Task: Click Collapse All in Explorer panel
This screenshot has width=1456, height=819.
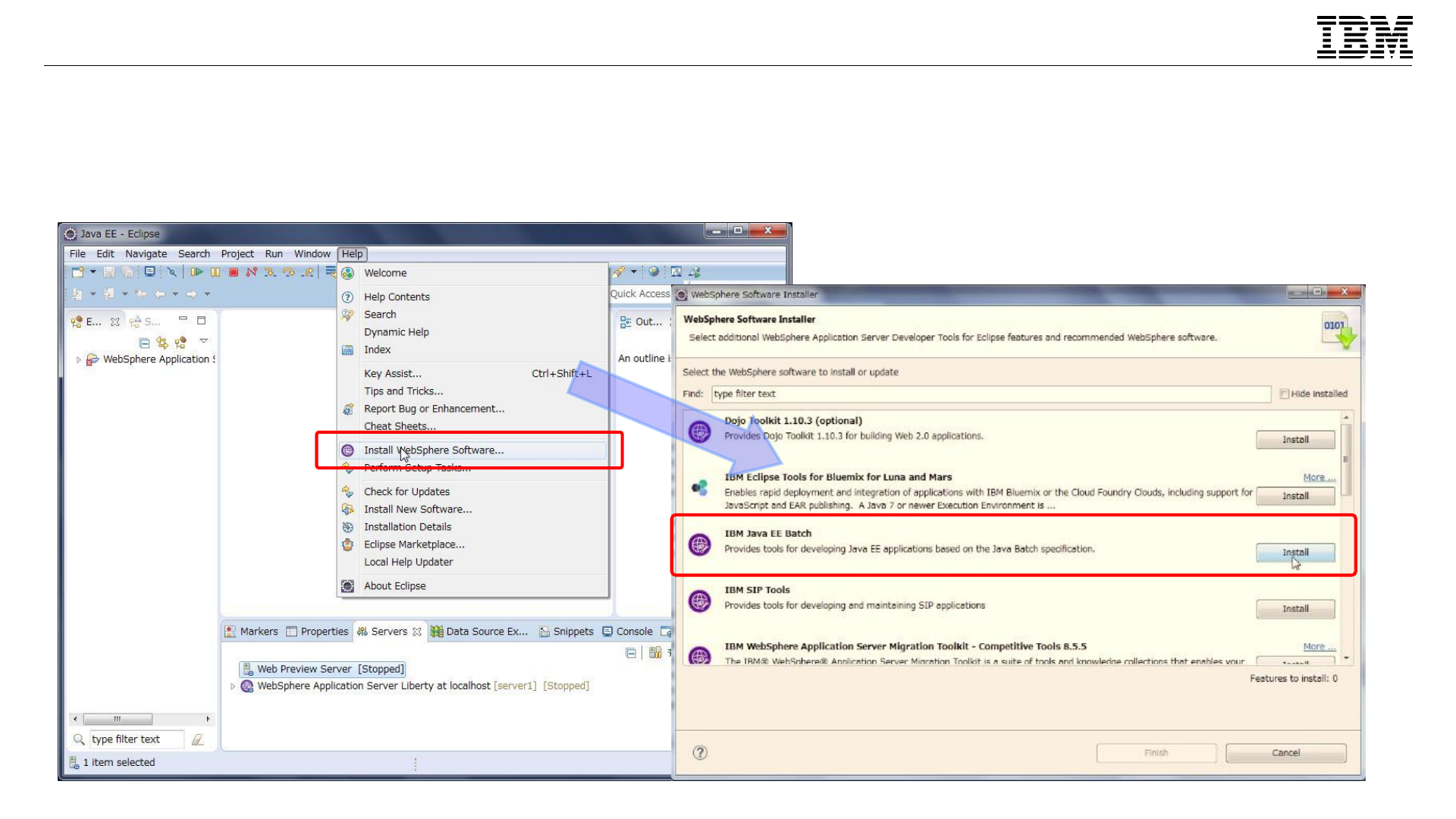Action: coord(144,343)
